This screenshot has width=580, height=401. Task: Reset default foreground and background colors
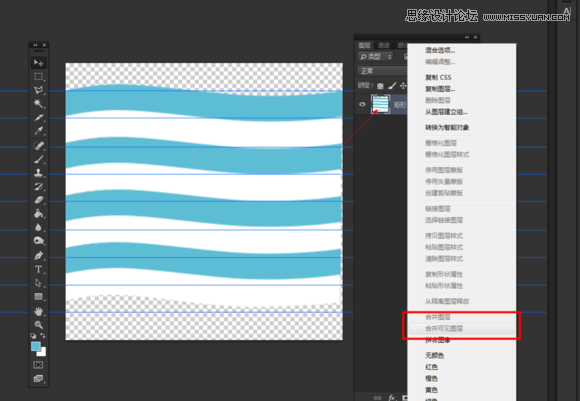point(33,336)
